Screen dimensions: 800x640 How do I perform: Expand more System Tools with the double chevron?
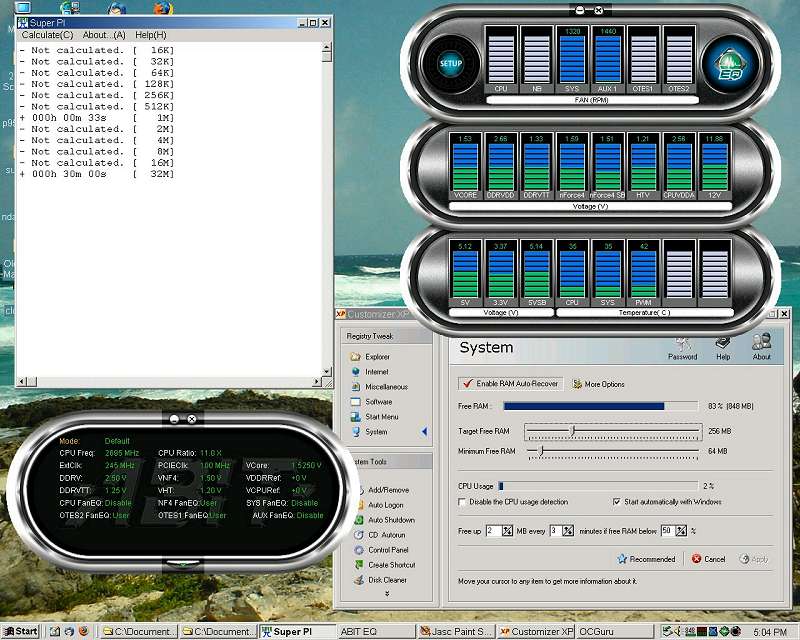point(387,594)
